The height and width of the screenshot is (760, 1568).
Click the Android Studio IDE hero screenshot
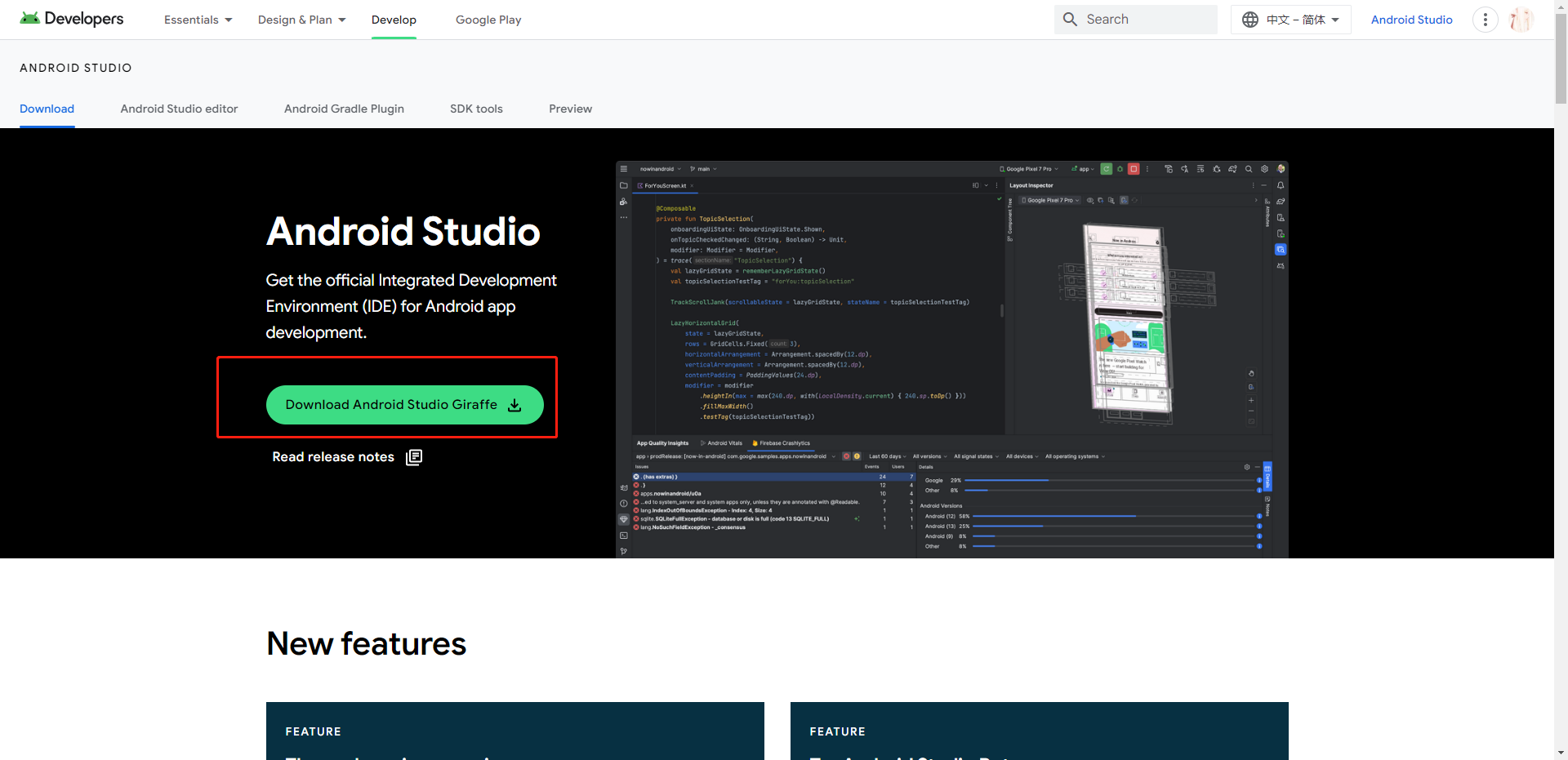(x=951, y=359)
